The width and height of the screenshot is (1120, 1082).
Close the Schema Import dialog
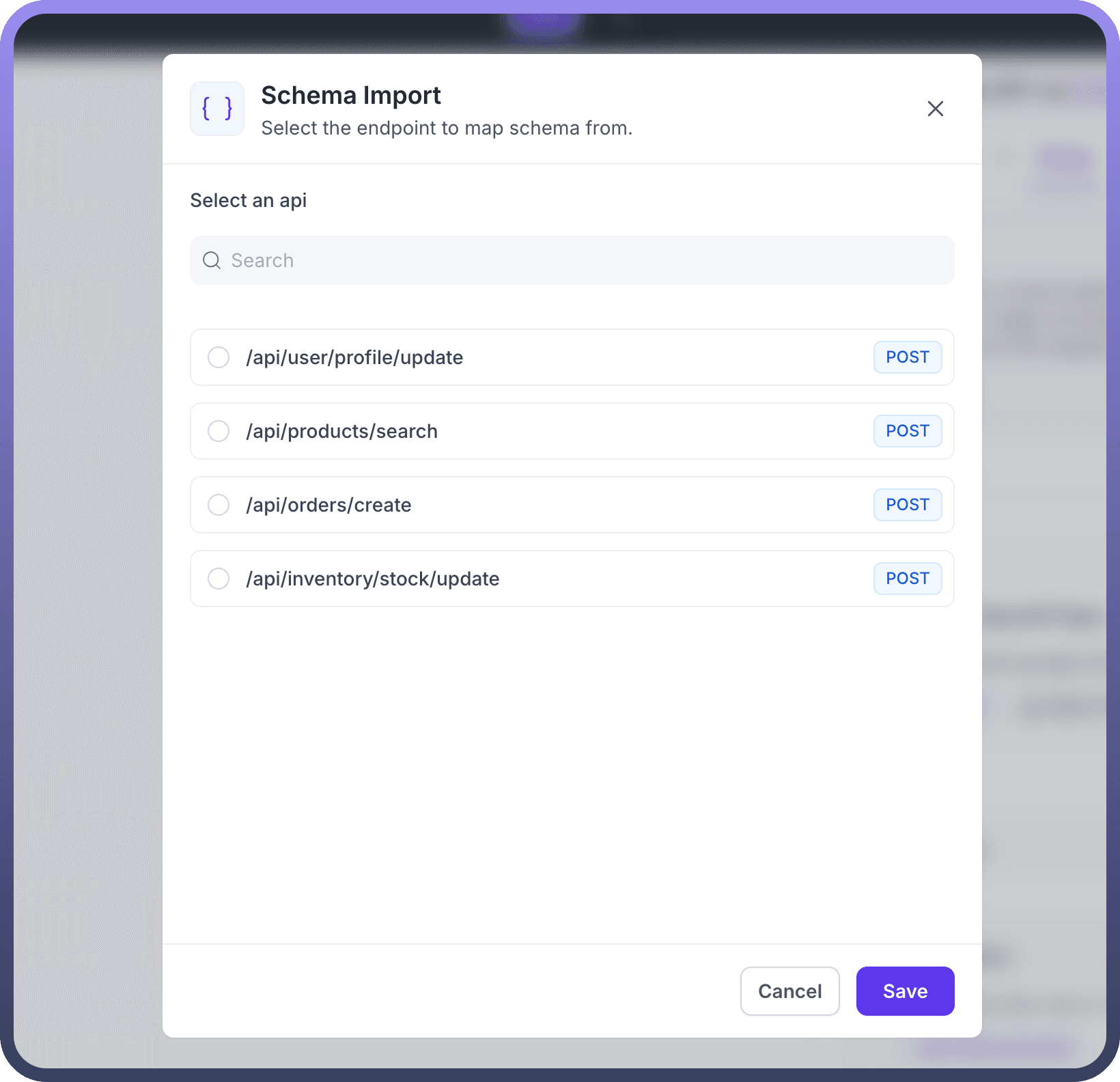(x=935, y=109)
